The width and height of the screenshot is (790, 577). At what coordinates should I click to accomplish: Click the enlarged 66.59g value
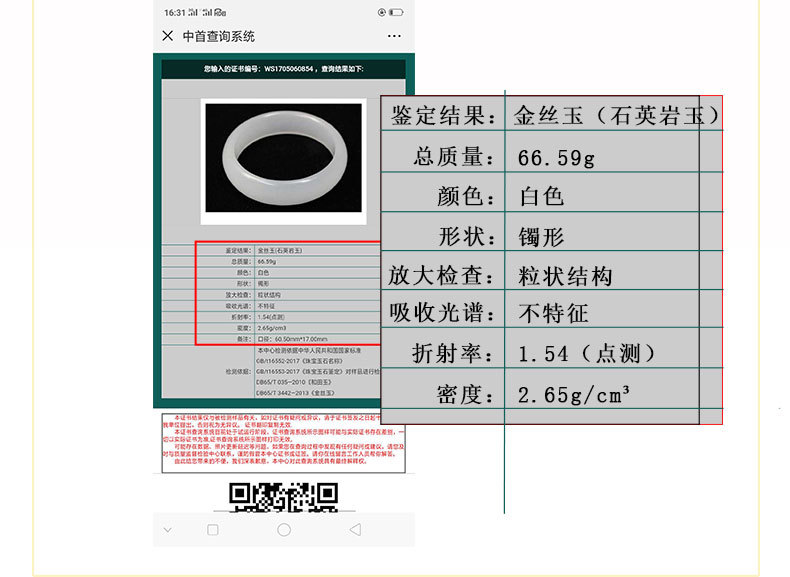tap(556, 158)
